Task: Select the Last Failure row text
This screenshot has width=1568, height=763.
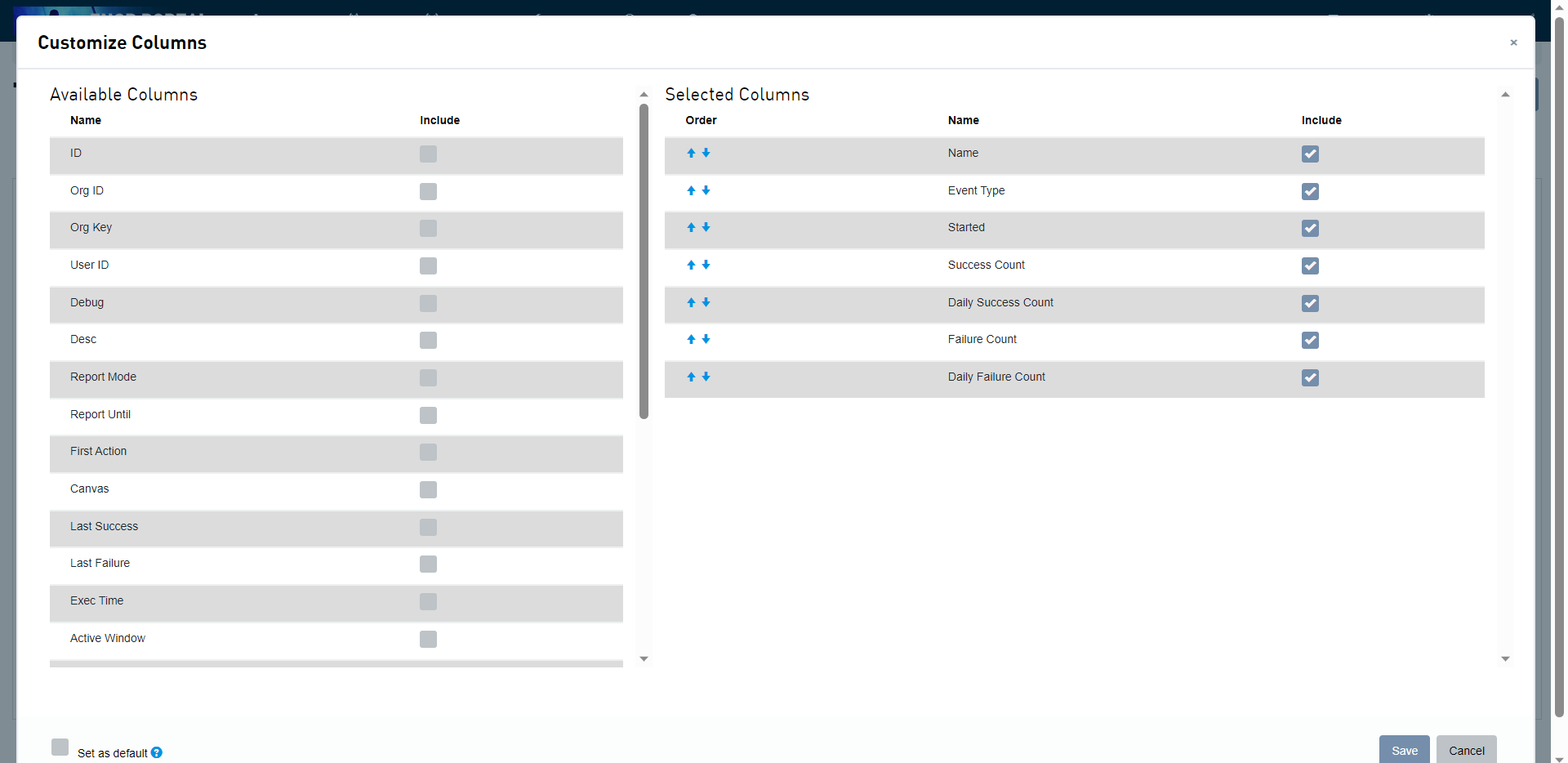Action: pos(100,563)
